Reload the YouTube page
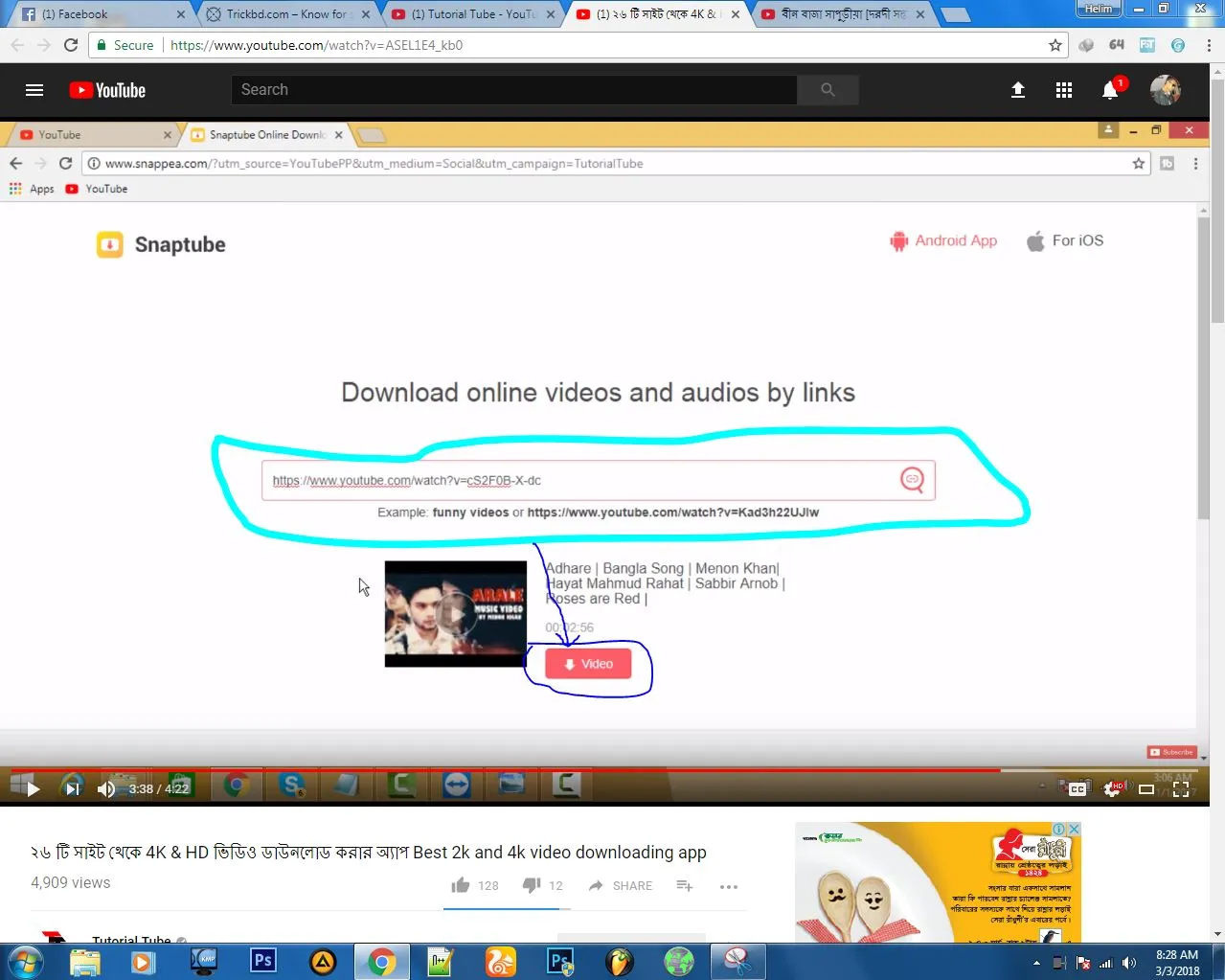 click(71, 45)
